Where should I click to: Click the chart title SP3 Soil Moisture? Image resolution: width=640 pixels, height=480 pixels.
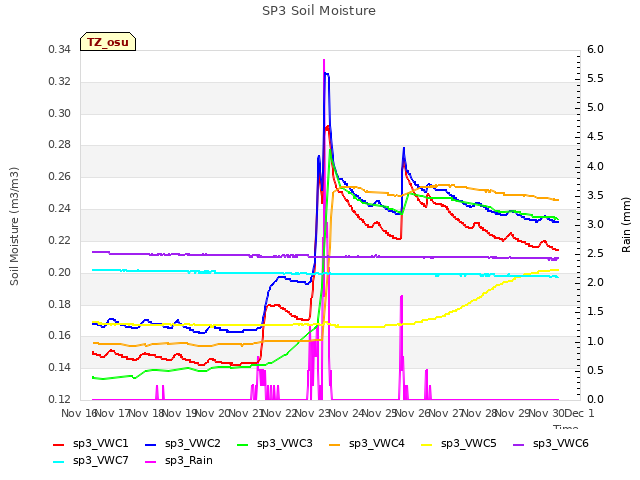click(319, 11)
